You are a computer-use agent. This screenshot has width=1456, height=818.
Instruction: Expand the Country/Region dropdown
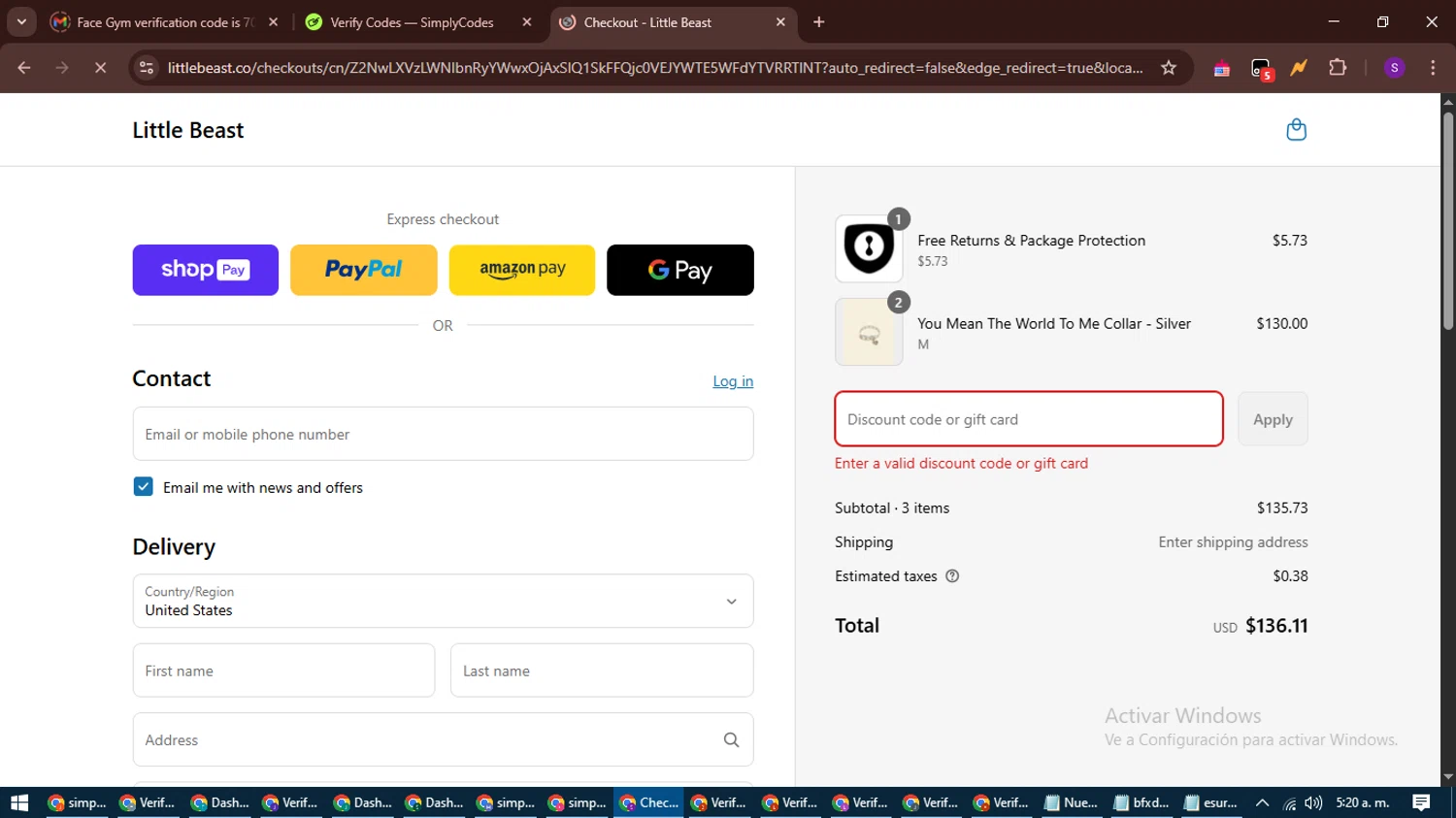coord(443,601)
